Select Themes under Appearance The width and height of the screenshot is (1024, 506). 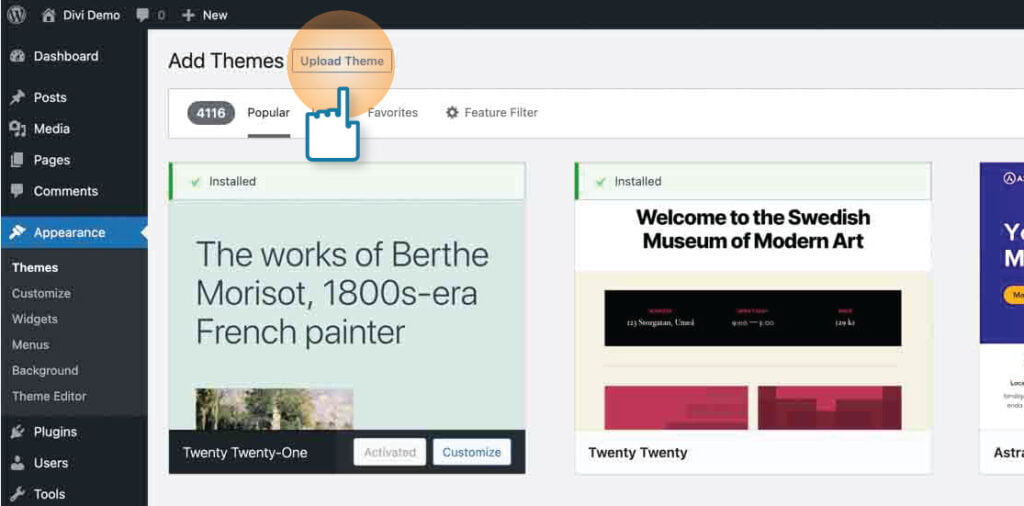(x=35, y=268)
